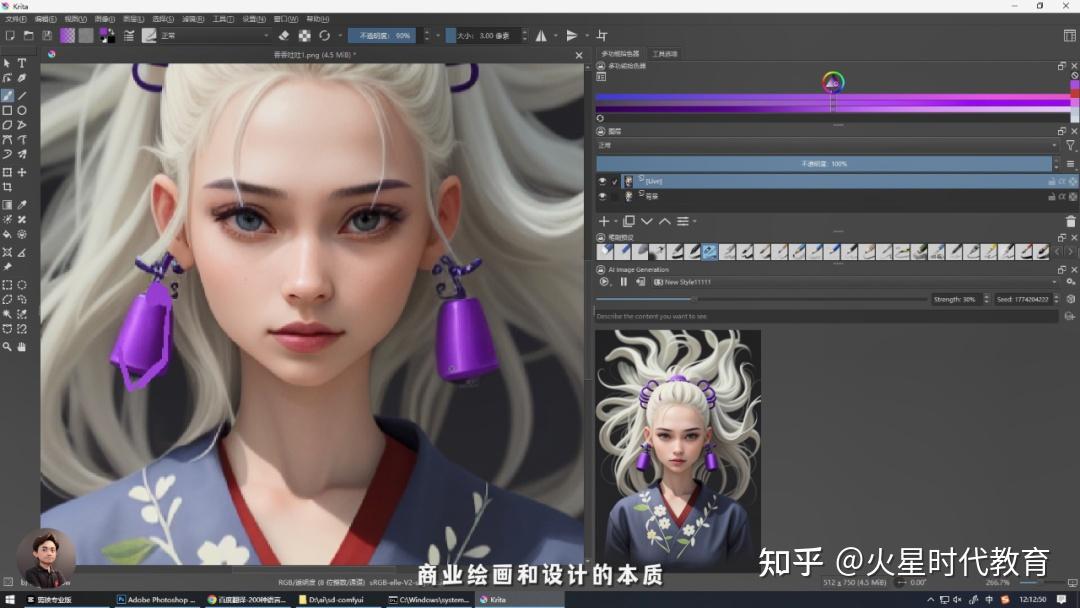The height and width of the screenshot is (608, 1080).
Task: Activate the Eraser mode on the toolbar
Action: coord(283,33)
